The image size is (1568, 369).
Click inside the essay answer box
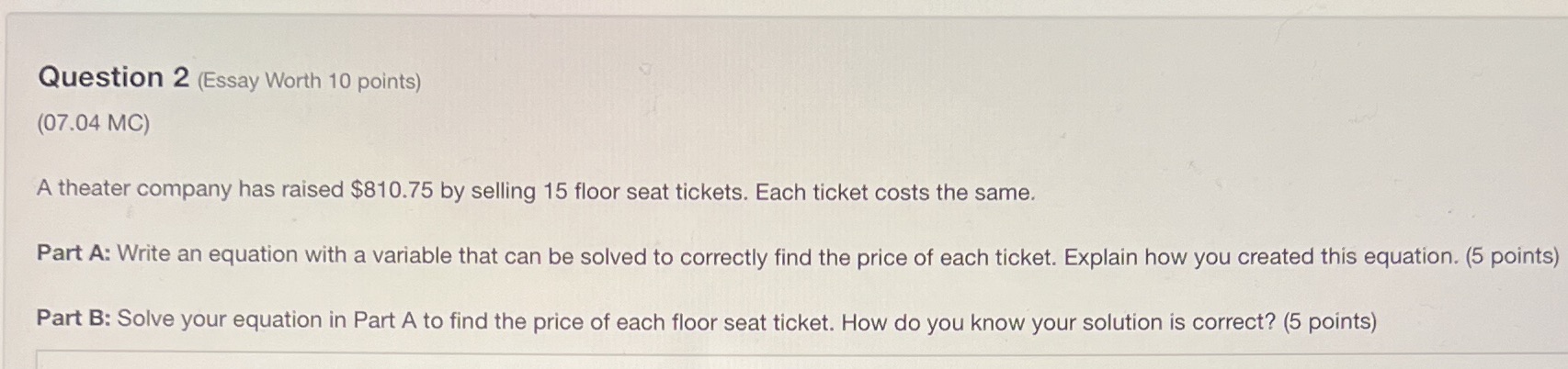click(801, 360)
